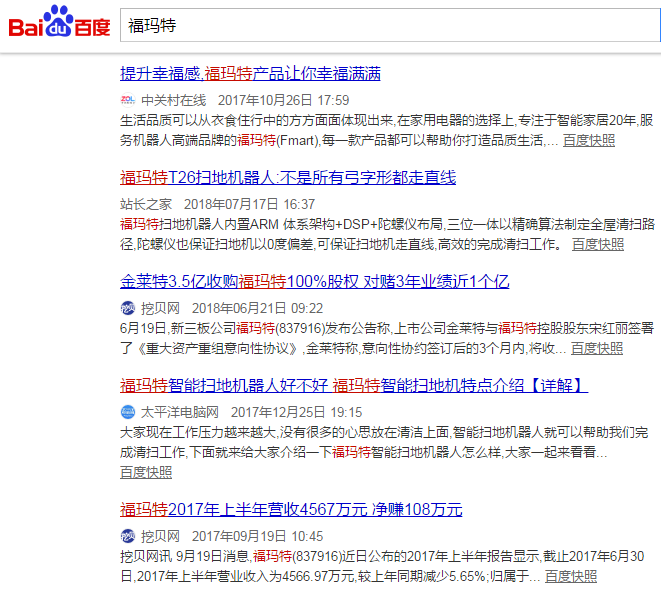661x594 pixels.
Task: Open the result 金莱特3.5亿收购福玛特100%股权
Action: (314, 282)
